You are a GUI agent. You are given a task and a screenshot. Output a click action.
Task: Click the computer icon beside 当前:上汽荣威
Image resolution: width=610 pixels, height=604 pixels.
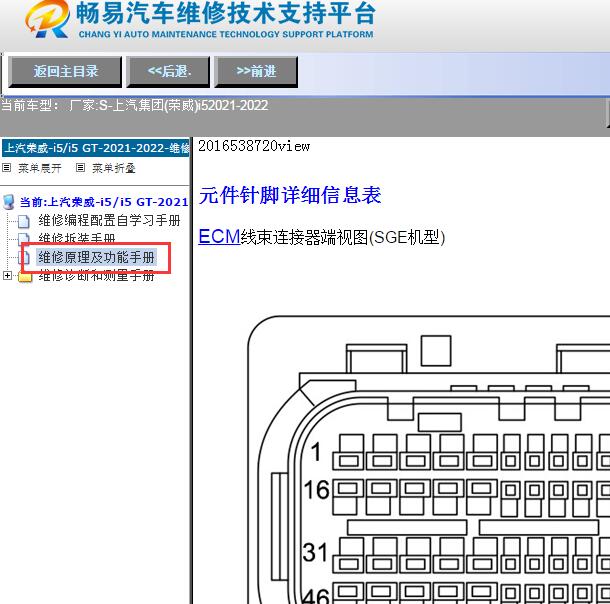coord(9,202)
